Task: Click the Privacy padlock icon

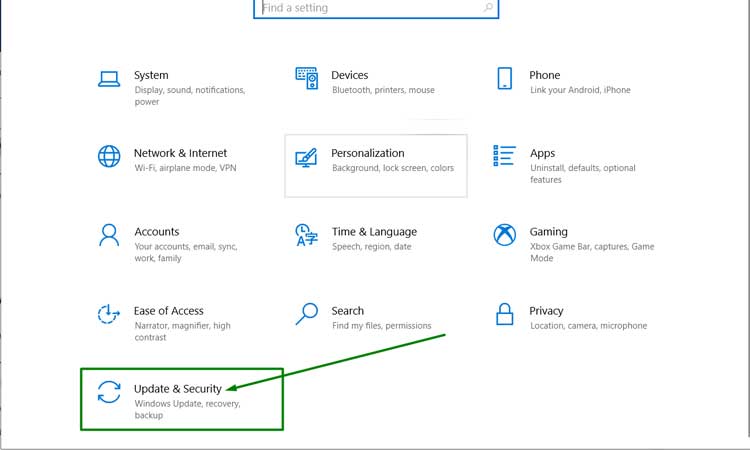Action: pyautogui.click(x=505, y=314)
